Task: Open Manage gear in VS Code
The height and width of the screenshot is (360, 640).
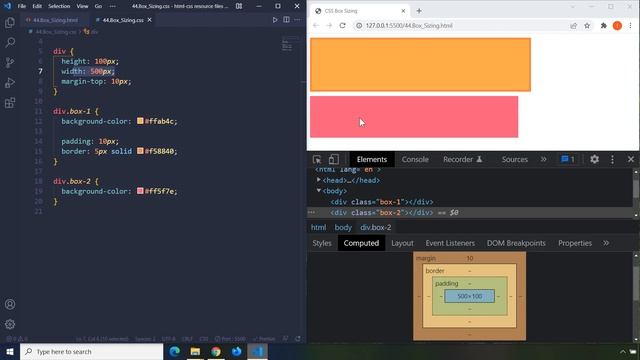Action: tap(10, 324)
